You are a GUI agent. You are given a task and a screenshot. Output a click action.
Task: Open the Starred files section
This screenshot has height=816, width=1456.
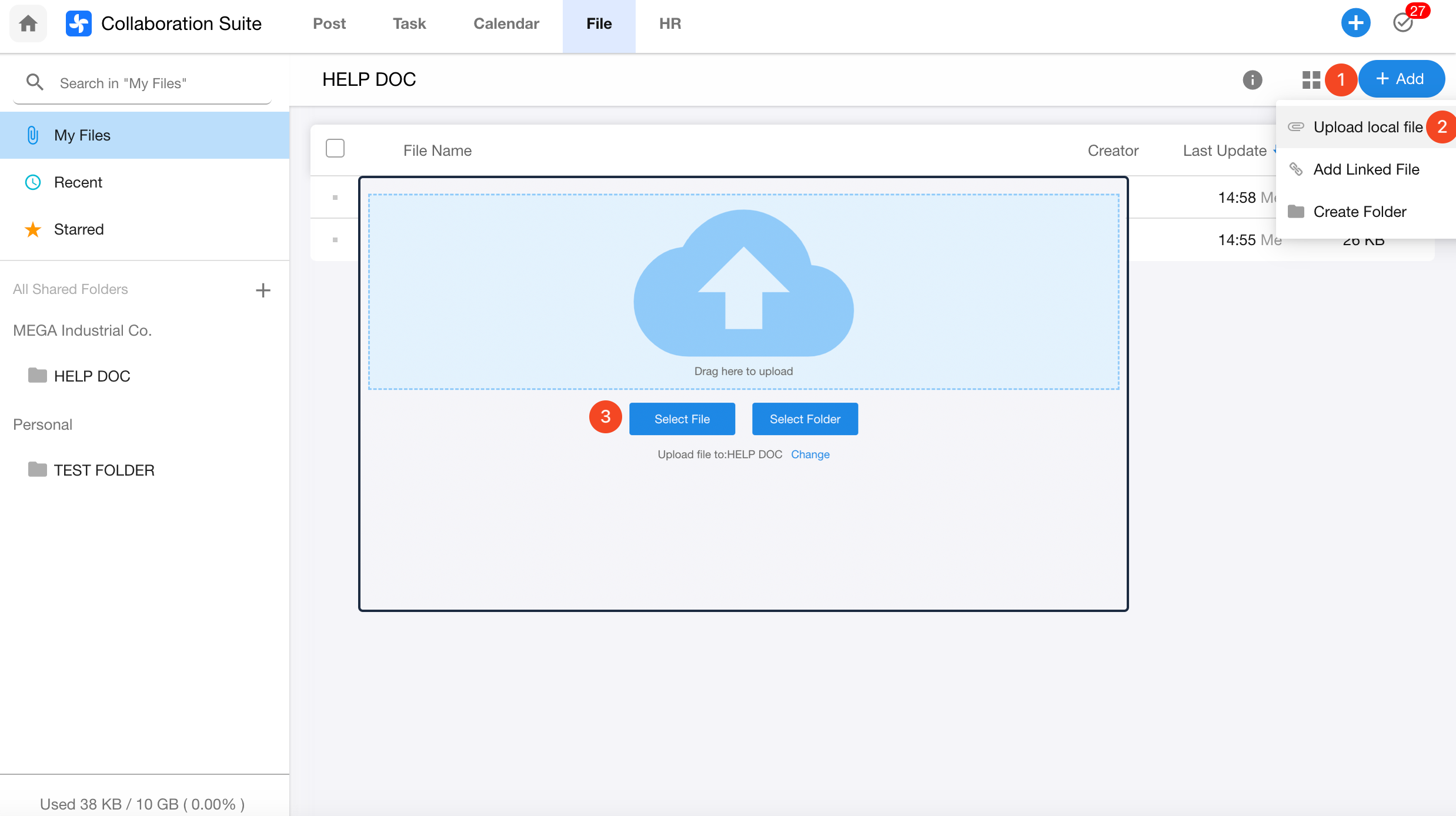tap(79, 229)
